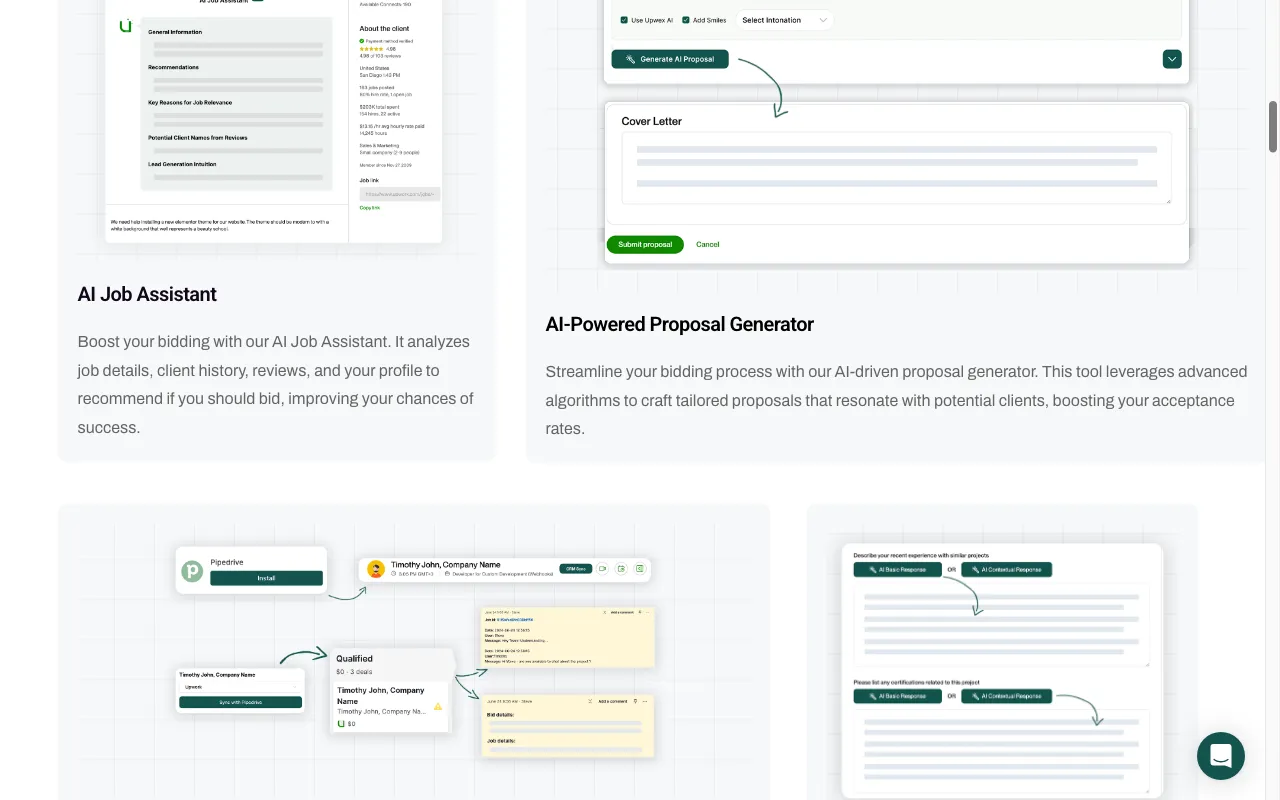Click the Upwex logo in AI Job Assistant
The width and height of the screenshot is (1280, 800).
click(125, 26)
